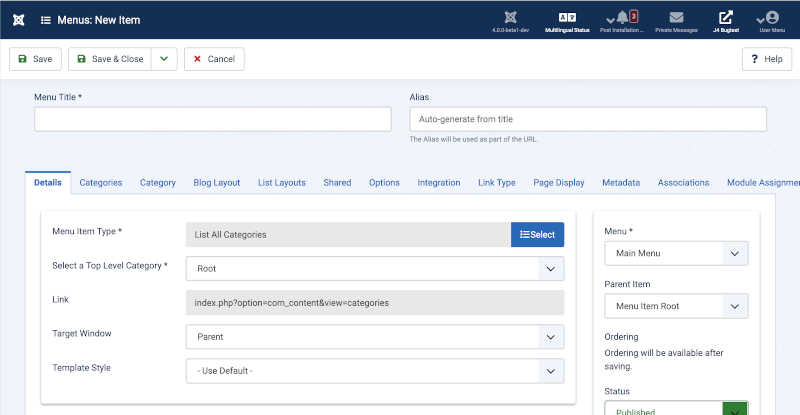Screen dimensions: 800x415
Task: Switch to the Shared tab
Action: click(337, 183)
